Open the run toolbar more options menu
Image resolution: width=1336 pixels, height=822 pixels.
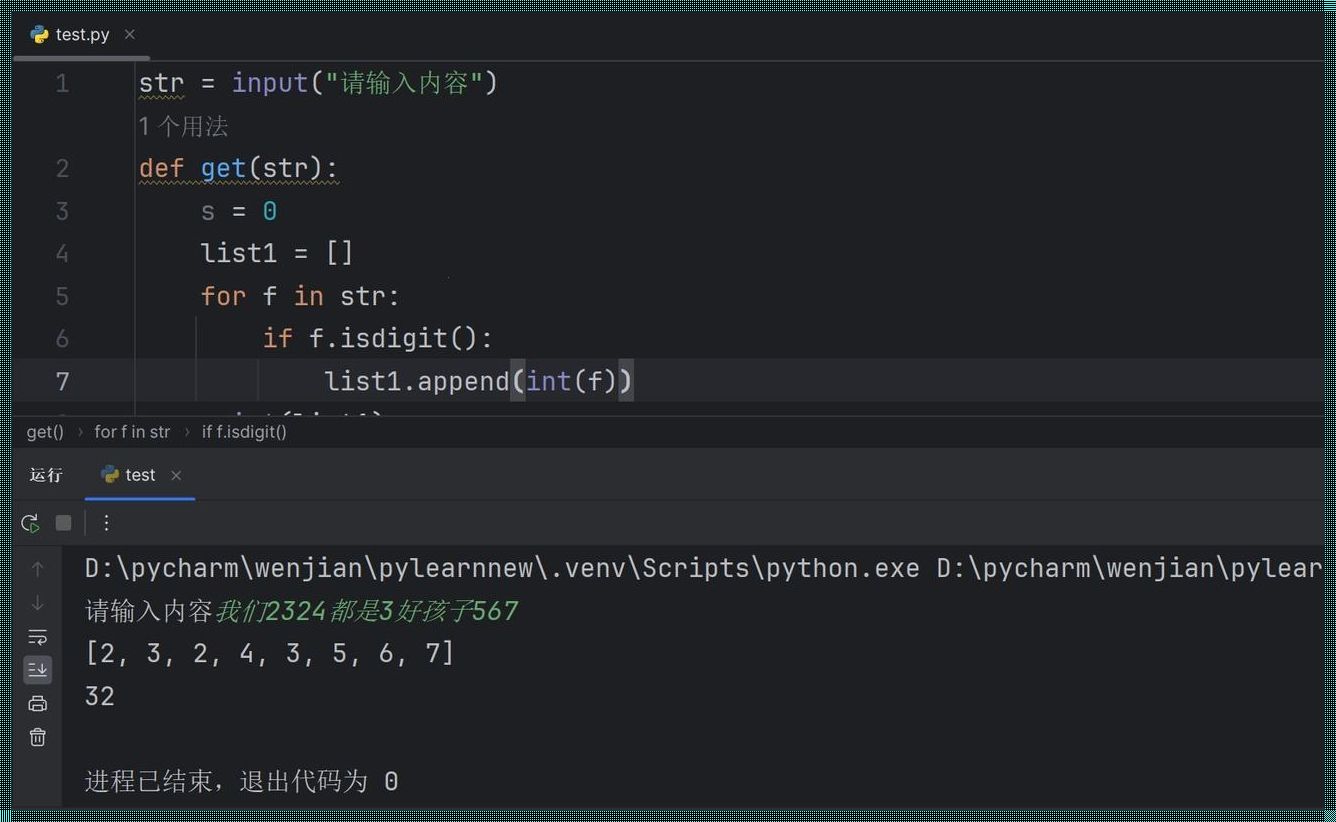coord(106,523)
